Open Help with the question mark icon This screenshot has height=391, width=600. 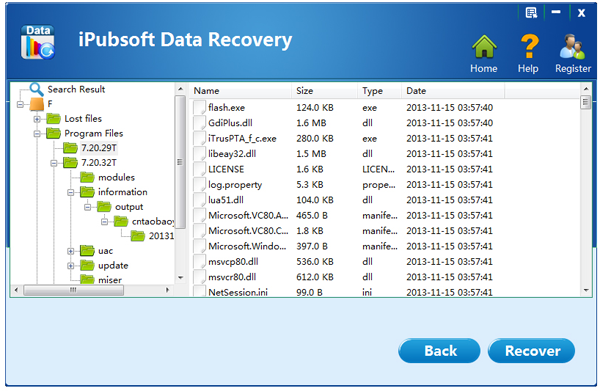(x=530, y=46)
